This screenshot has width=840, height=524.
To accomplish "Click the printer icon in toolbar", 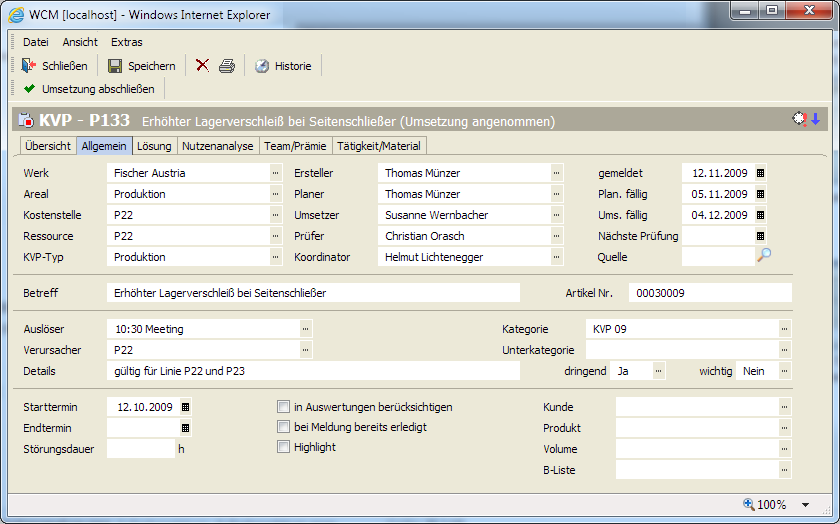I will coord(227,66).
